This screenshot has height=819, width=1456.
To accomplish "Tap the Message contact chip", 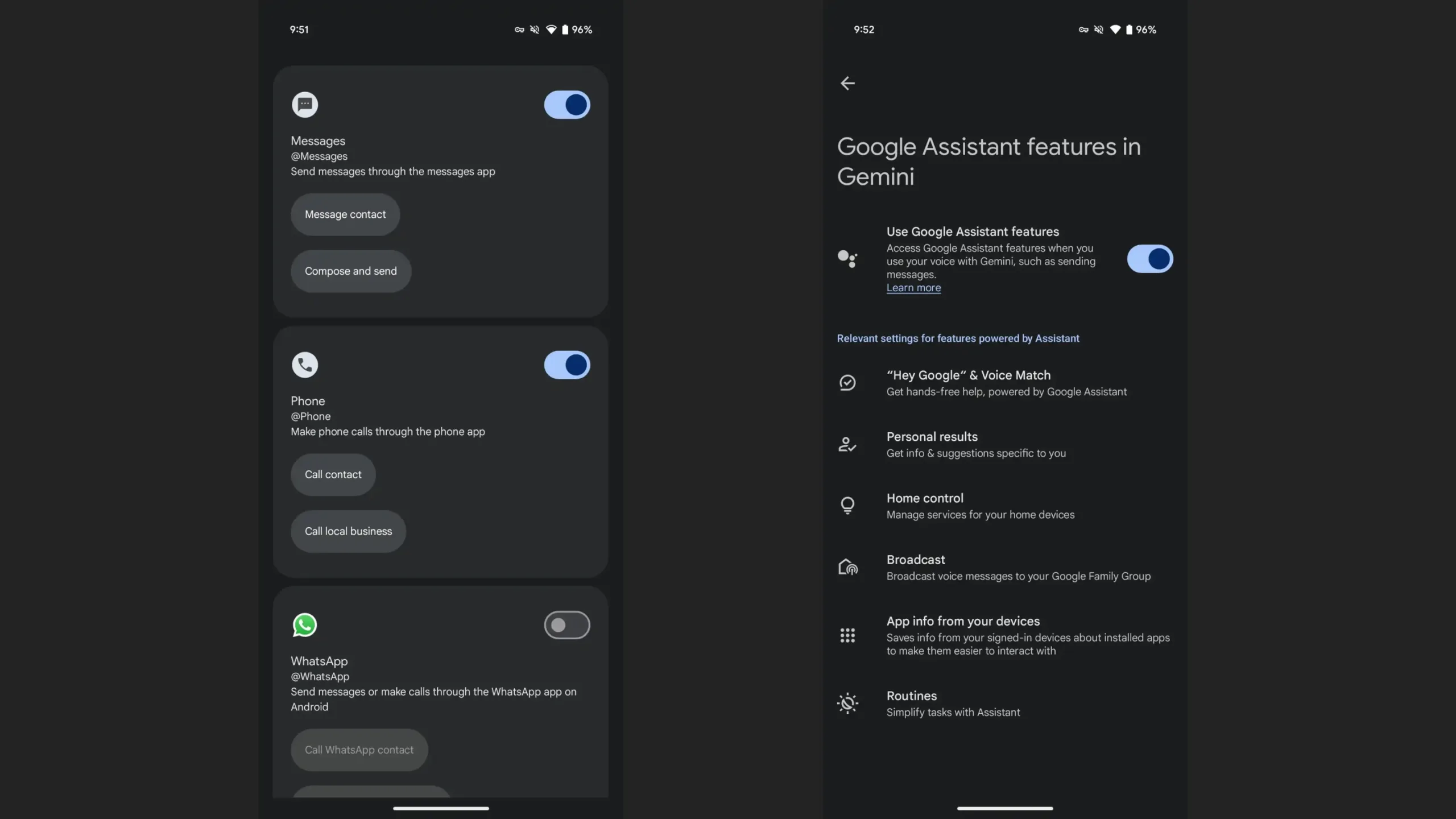I will (x=345, y=214).
